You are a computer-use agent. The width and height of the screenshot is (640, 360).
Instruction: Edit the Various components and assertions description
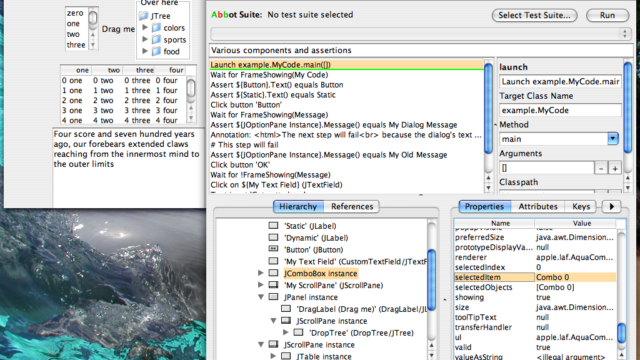421,50
